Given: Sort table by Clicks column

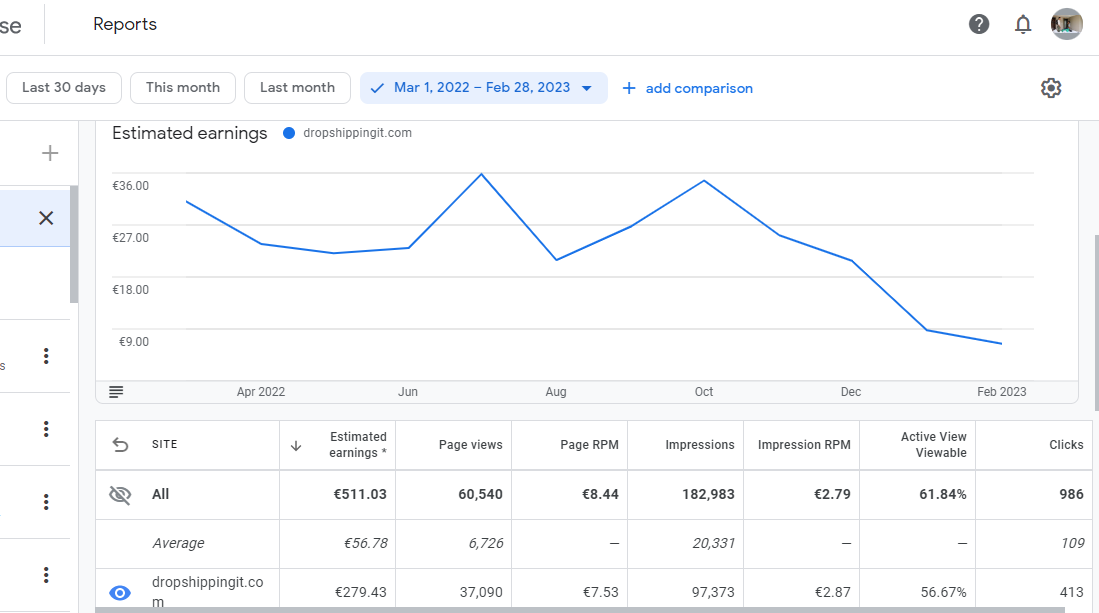Looking at the screenshot, I should click(1066, 445).
